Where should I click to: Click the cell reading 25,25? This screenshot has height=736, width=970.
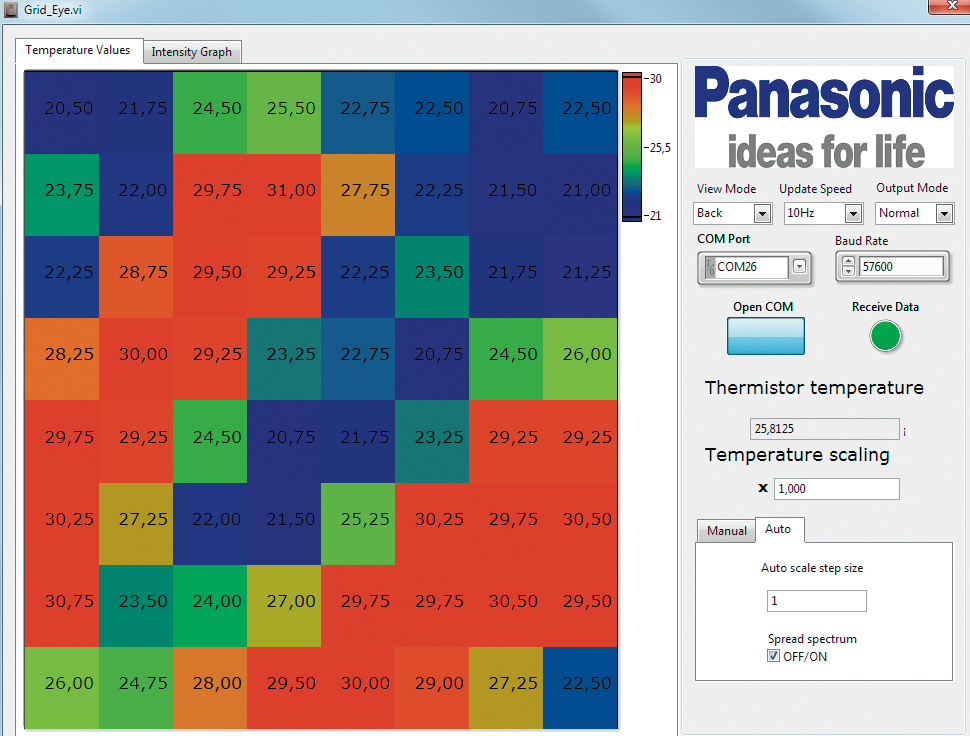tap(358, 524)
